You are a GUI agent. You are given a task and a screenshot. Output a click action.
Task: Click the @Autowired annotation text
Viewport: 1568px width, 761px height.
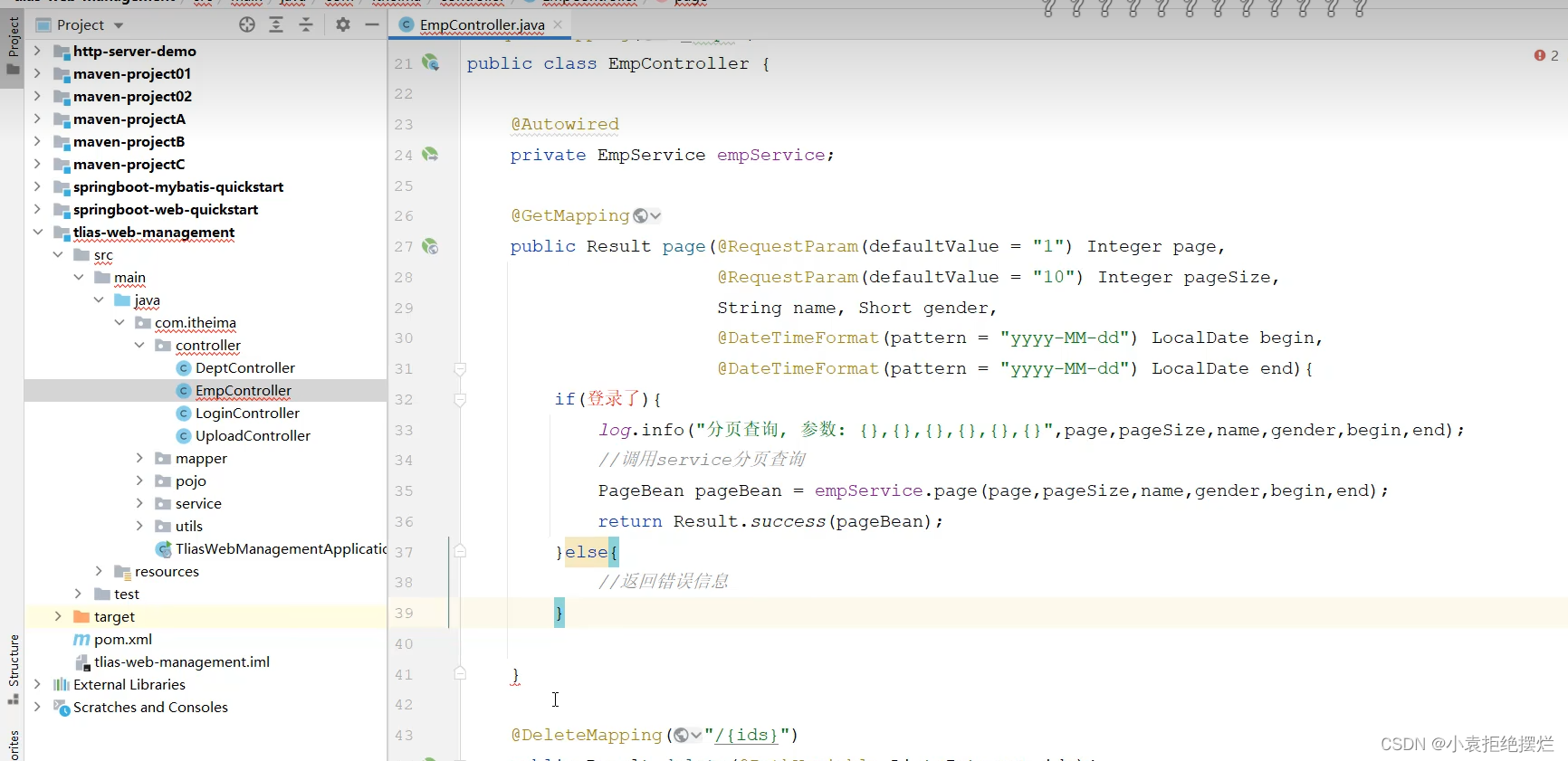click(565, 124)
